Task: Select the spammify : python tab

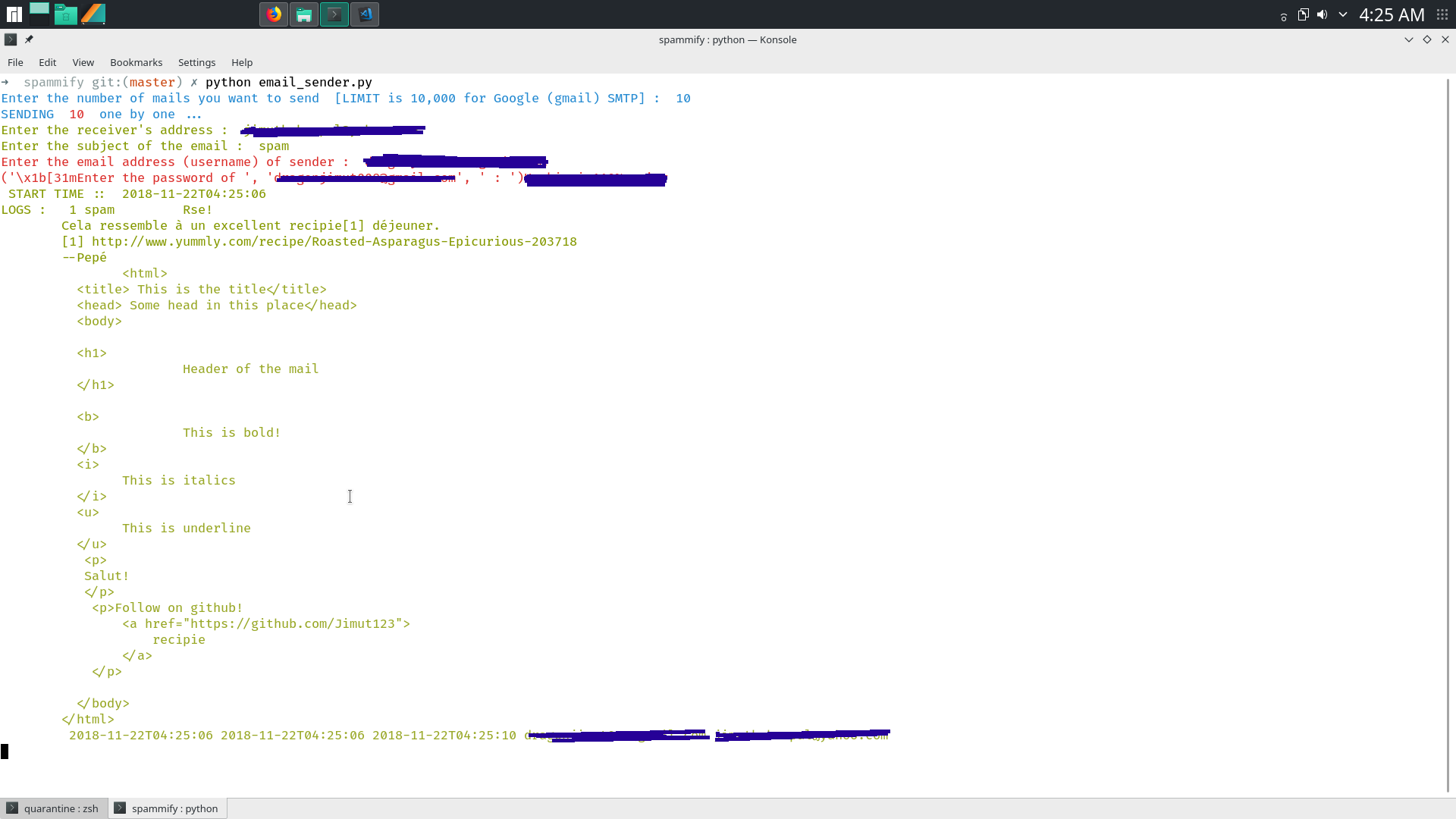Action: tap(167, 808)
